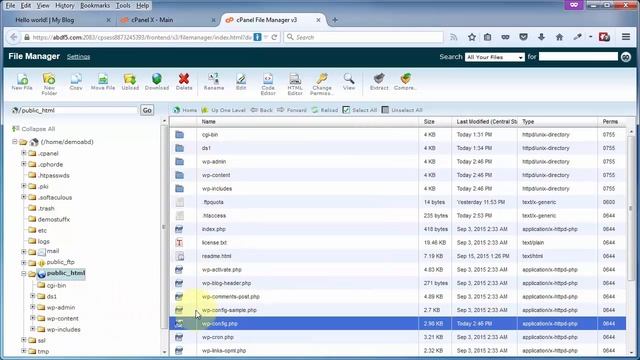Select the demostuffx folder in tree

[49, 220]
